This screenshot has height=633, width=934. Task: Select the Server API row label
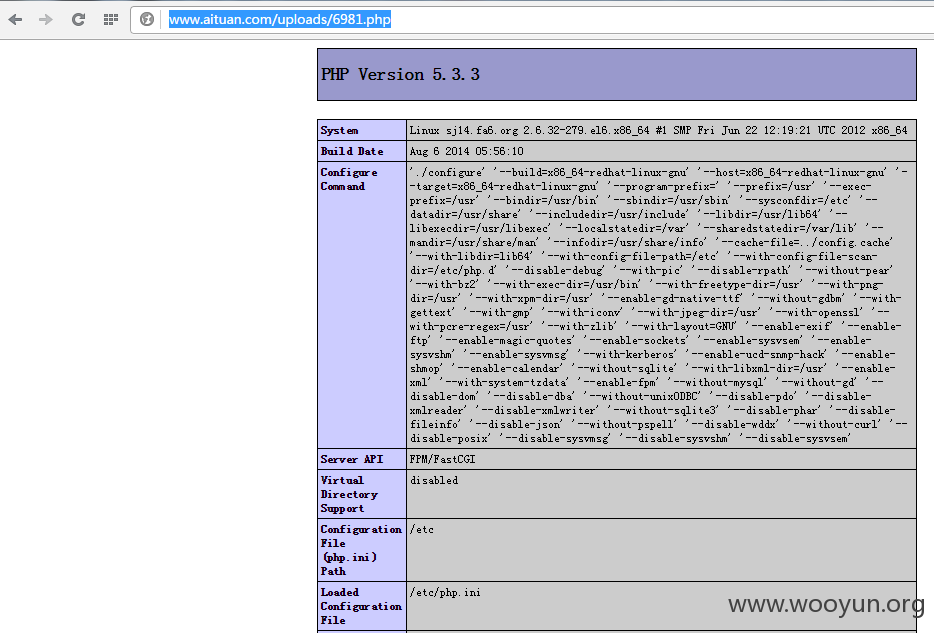352,459
